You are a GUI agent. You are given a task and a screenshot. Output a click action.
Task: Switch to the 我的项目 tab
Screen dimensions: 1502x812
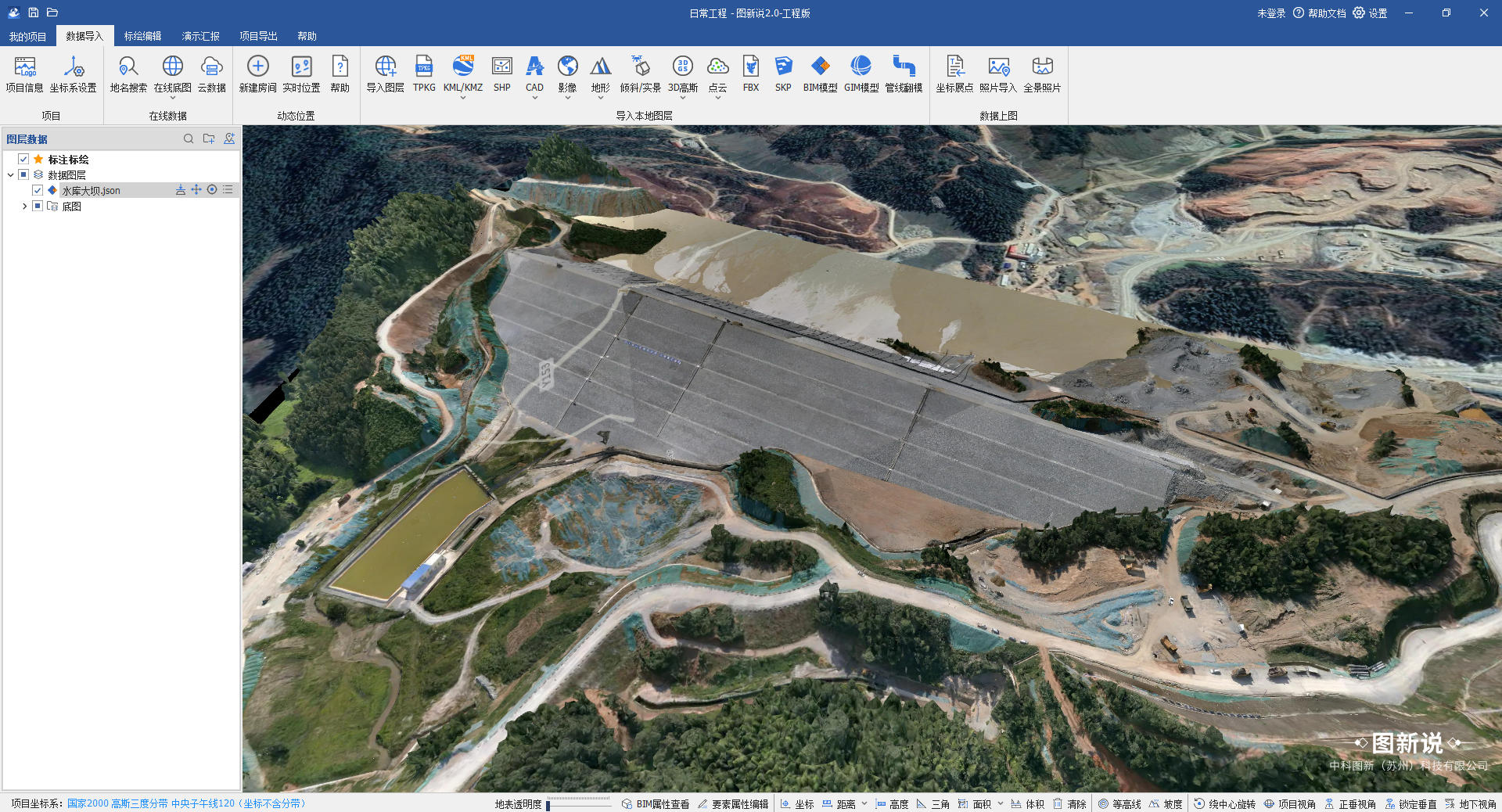[27, 36]
